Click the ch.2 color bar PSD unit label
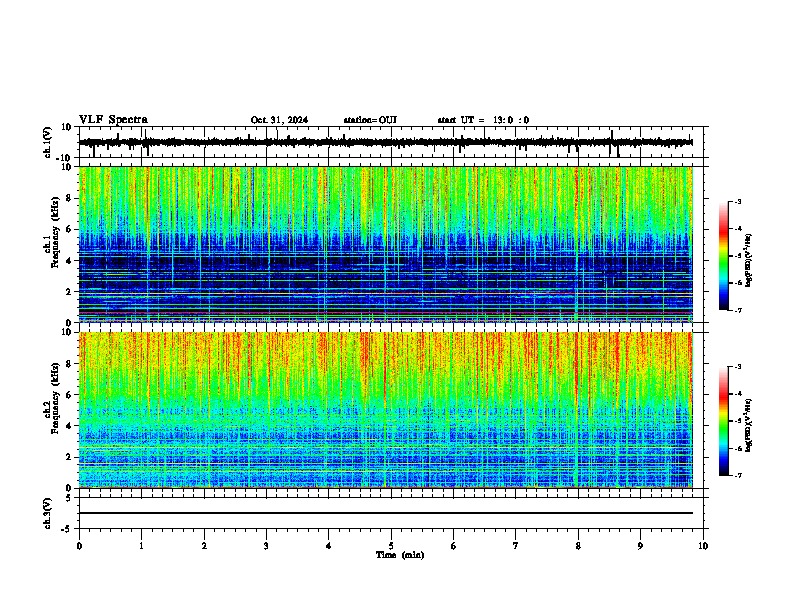This screenshot has width=792, height=612. 748,425
